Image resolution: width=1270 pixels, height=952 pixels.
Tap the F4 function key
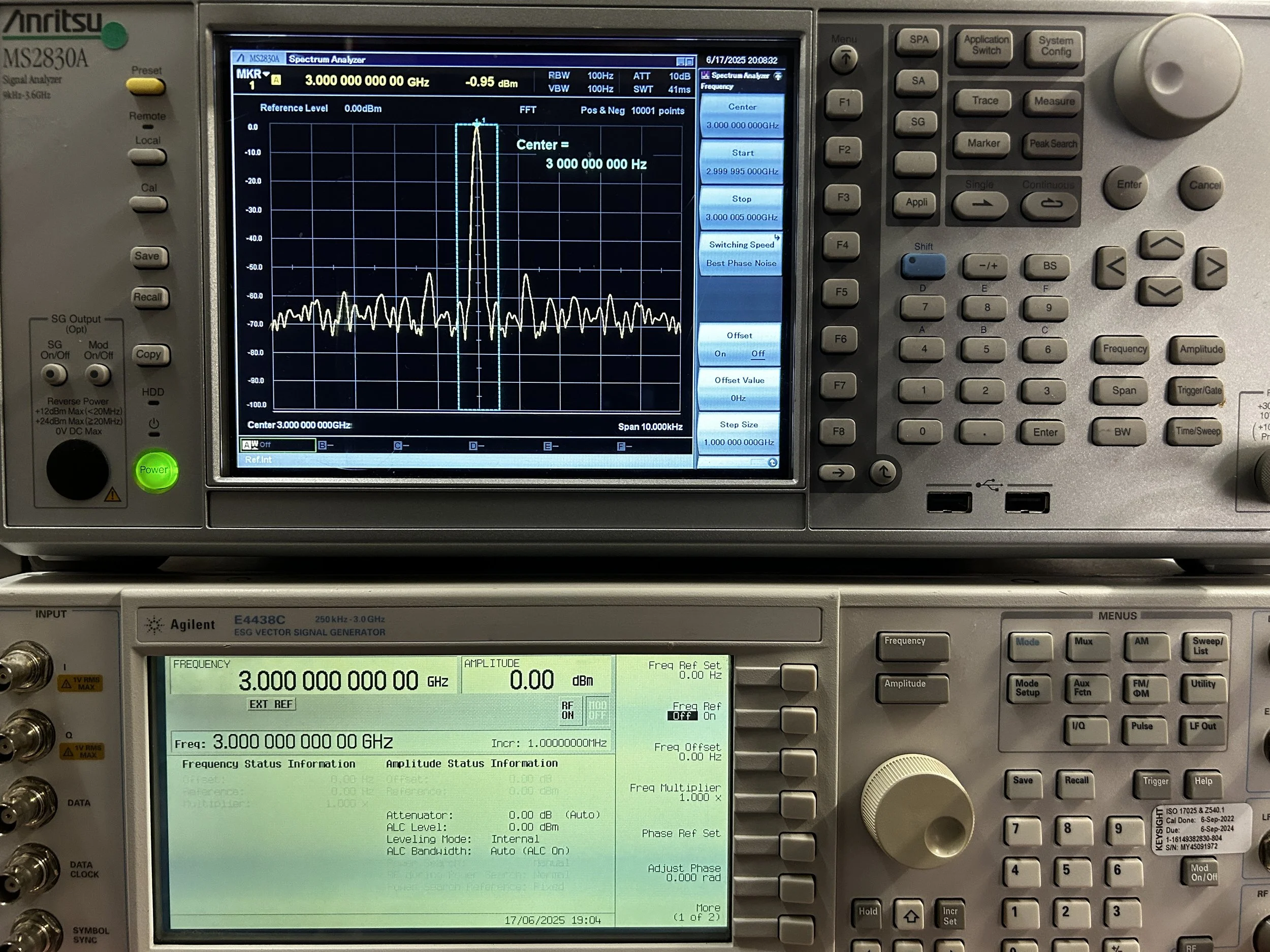[x=842, y=246]
